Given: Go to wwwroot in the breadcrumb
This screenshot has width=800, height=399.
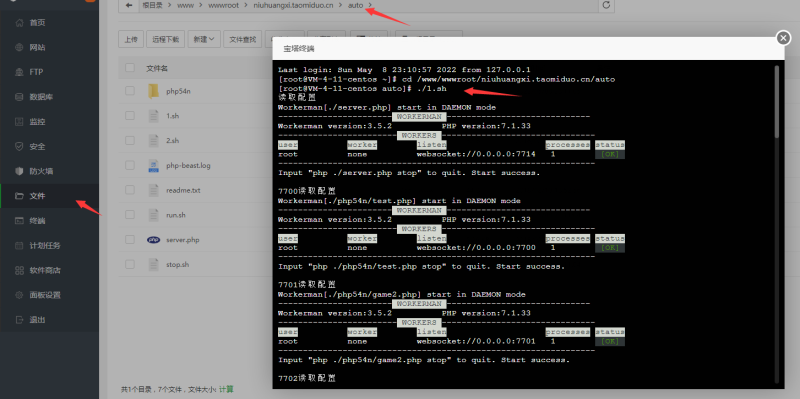Looking at the screenshot, I should [x=223, y=6].
